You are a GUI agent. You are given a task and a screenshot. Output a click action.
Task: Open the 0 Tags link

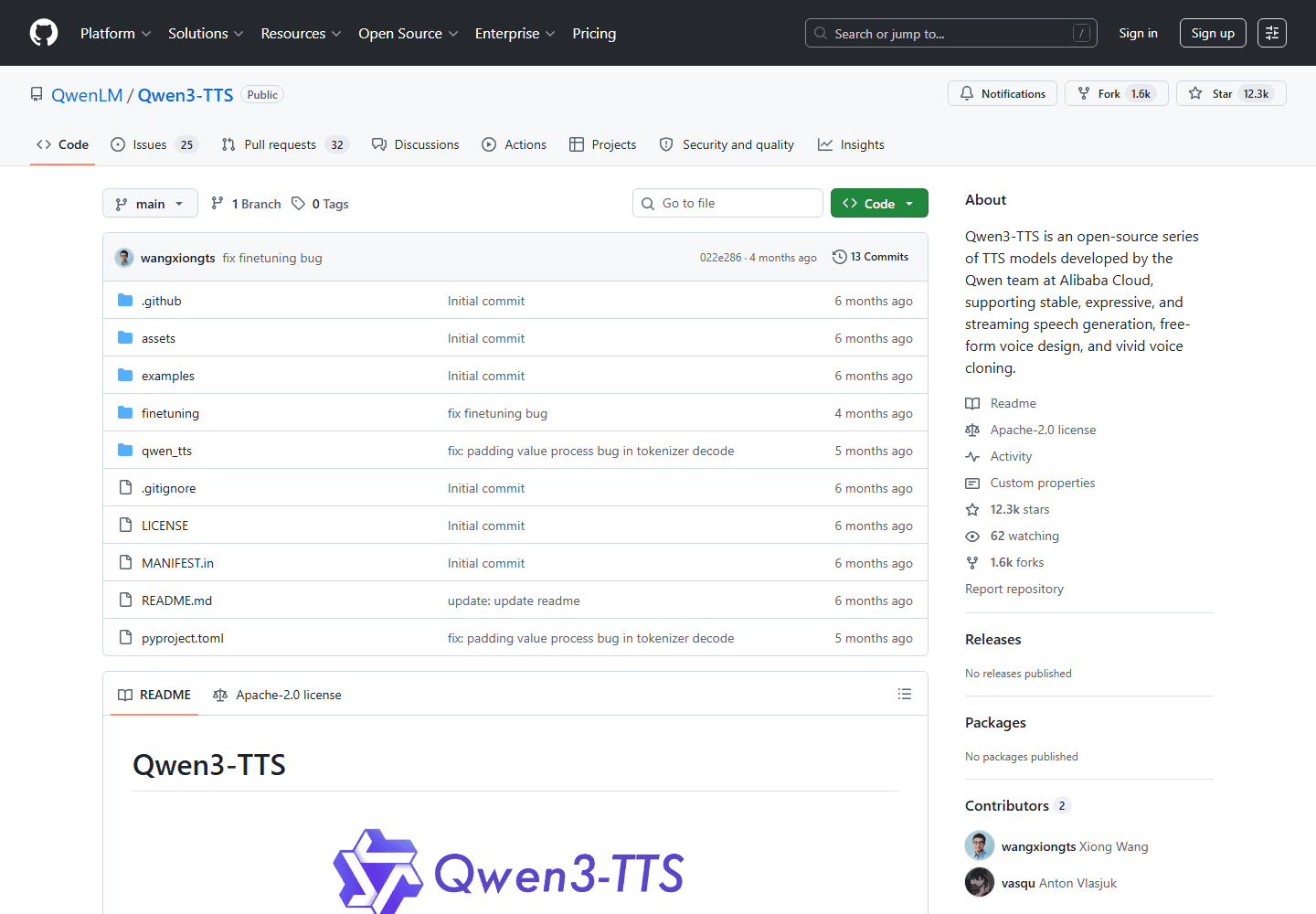320,204
